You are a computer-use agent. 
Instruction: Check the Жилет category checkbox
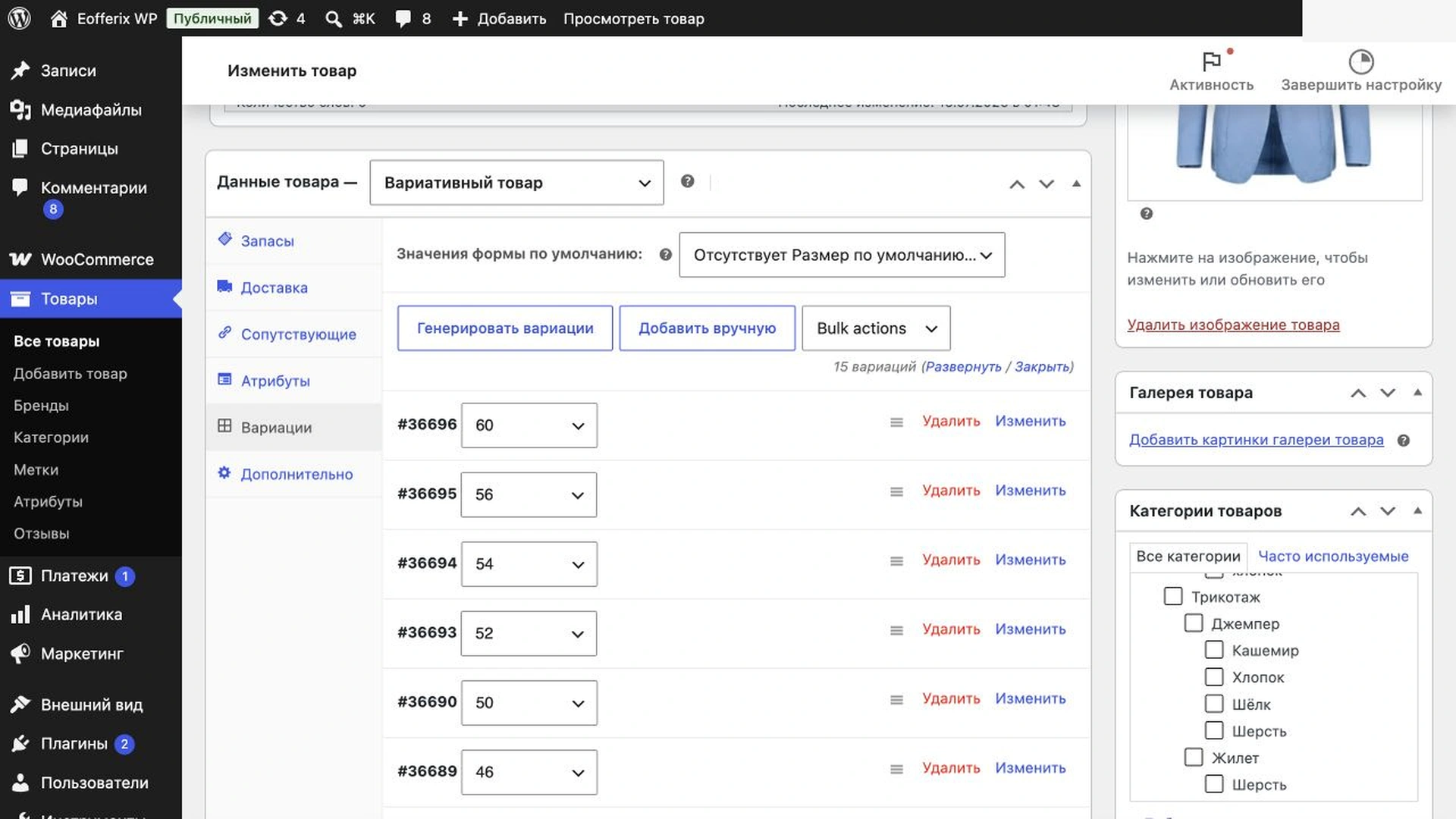tap(1194, 757)
